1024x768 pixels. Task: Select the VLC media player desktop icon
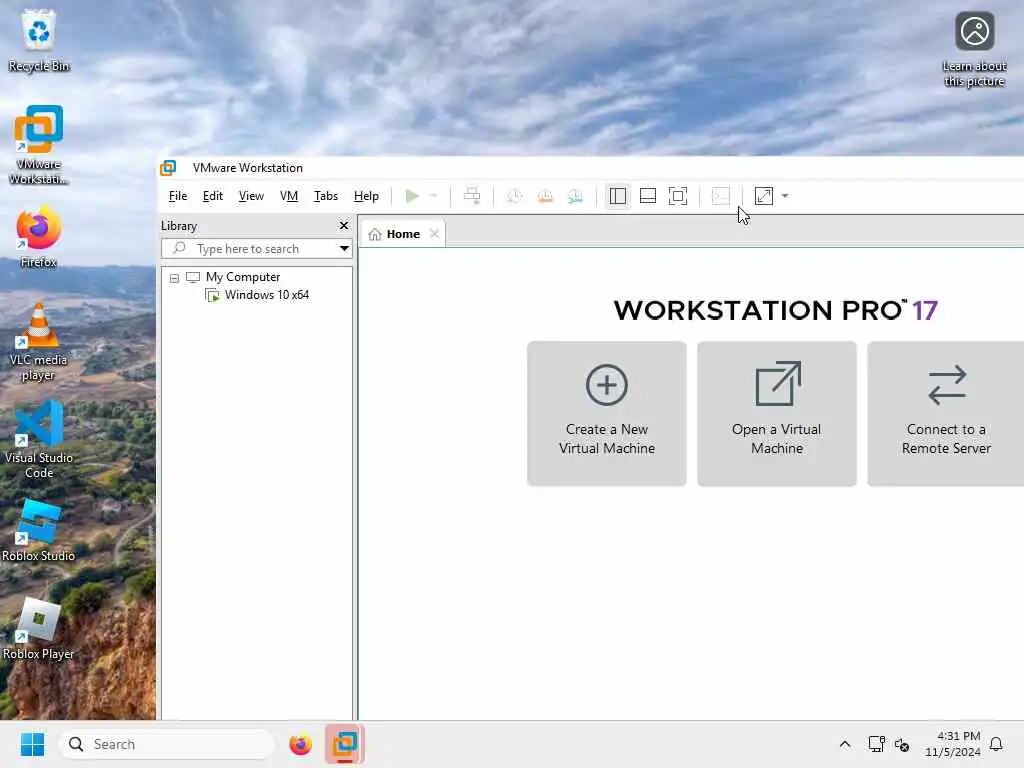click(x=39, y=342)
